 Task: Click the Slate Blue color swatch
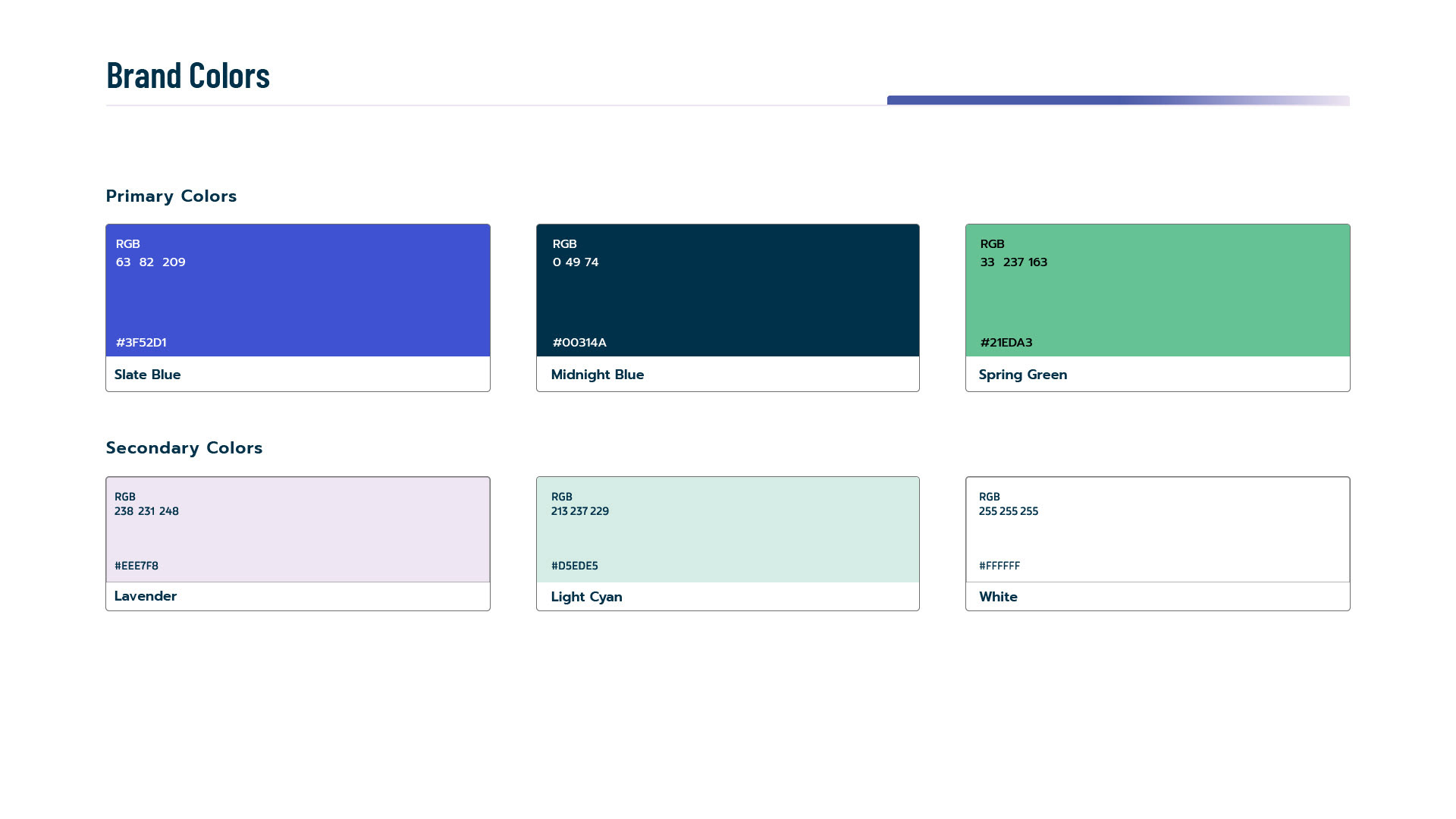tap(298, 290)
